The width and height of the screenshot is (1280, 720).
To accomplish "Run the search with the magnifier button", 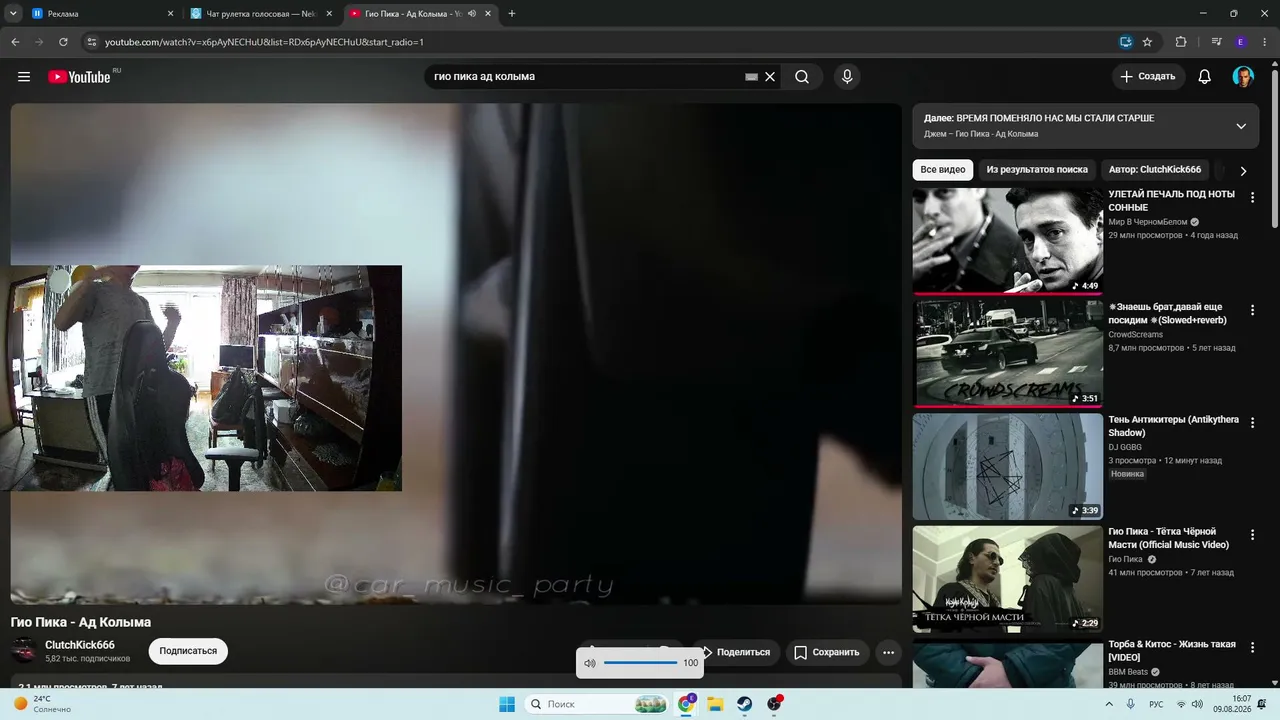I will [x=802, y=77].
